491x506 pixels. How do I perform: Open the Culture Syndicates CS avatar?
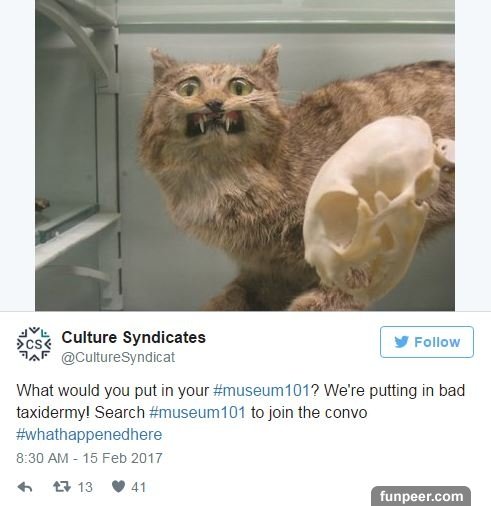point(34,344)
